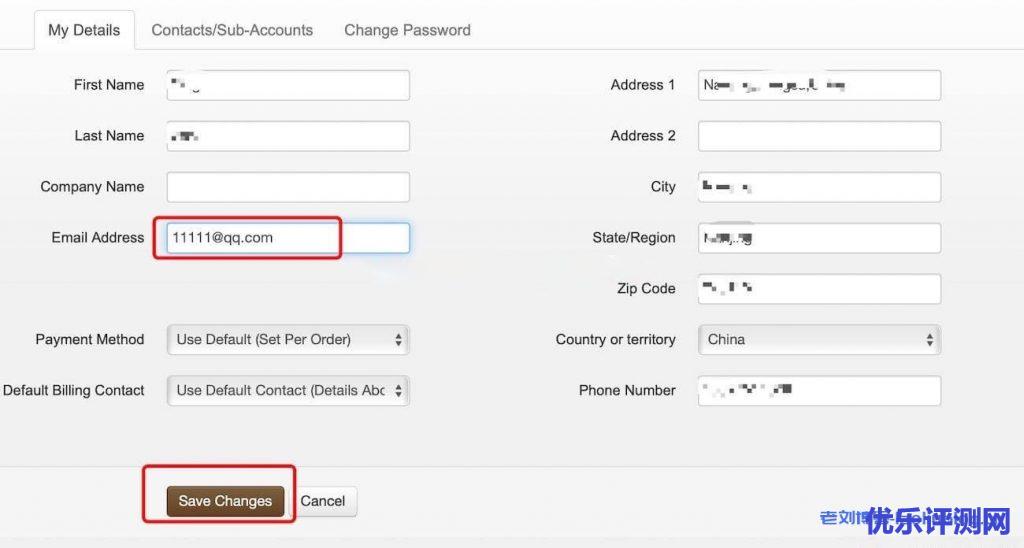Focus the Last Name text box

tap(288, 136)
